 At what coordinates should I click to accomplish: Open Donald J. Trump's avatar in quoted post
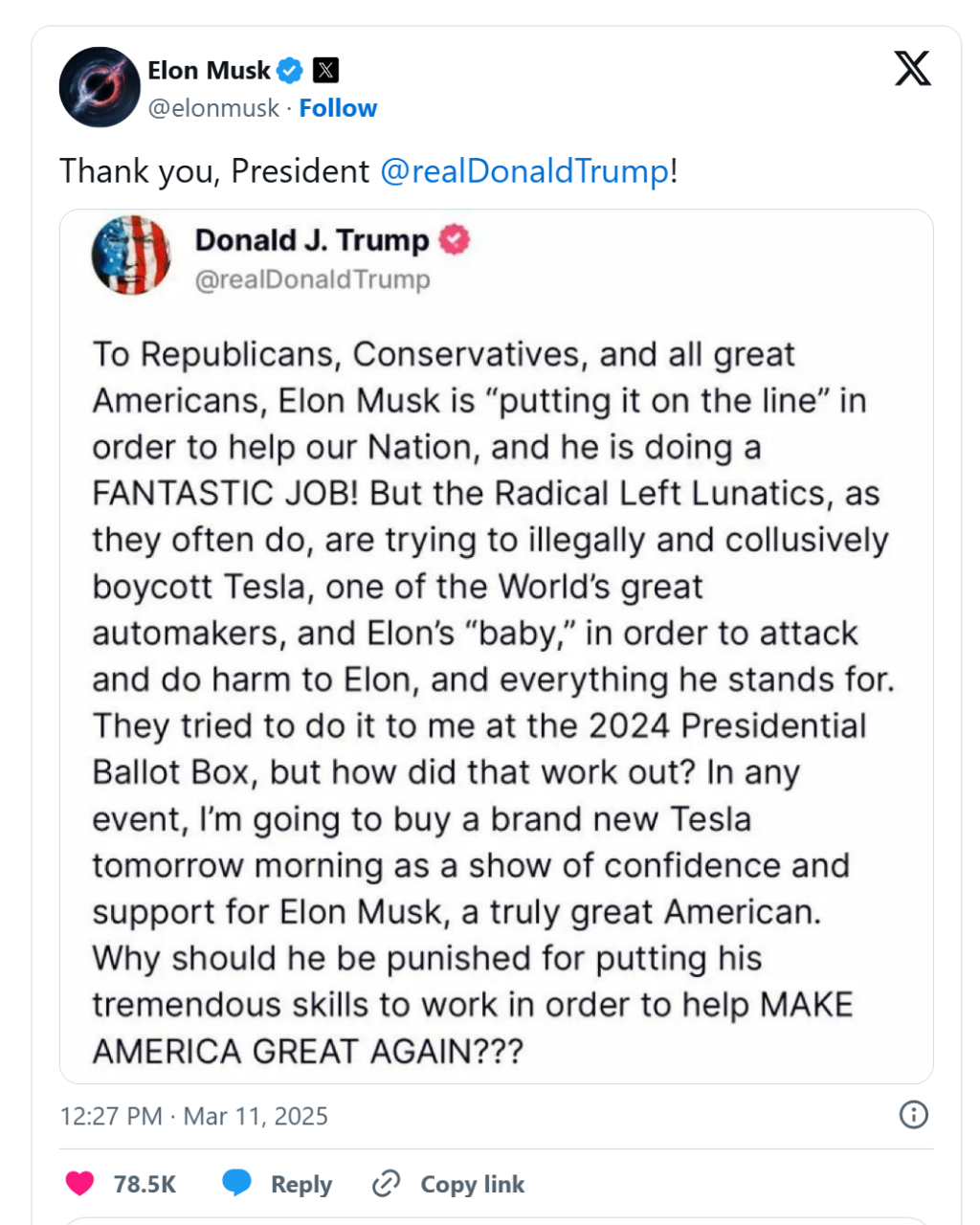(131, 256)
